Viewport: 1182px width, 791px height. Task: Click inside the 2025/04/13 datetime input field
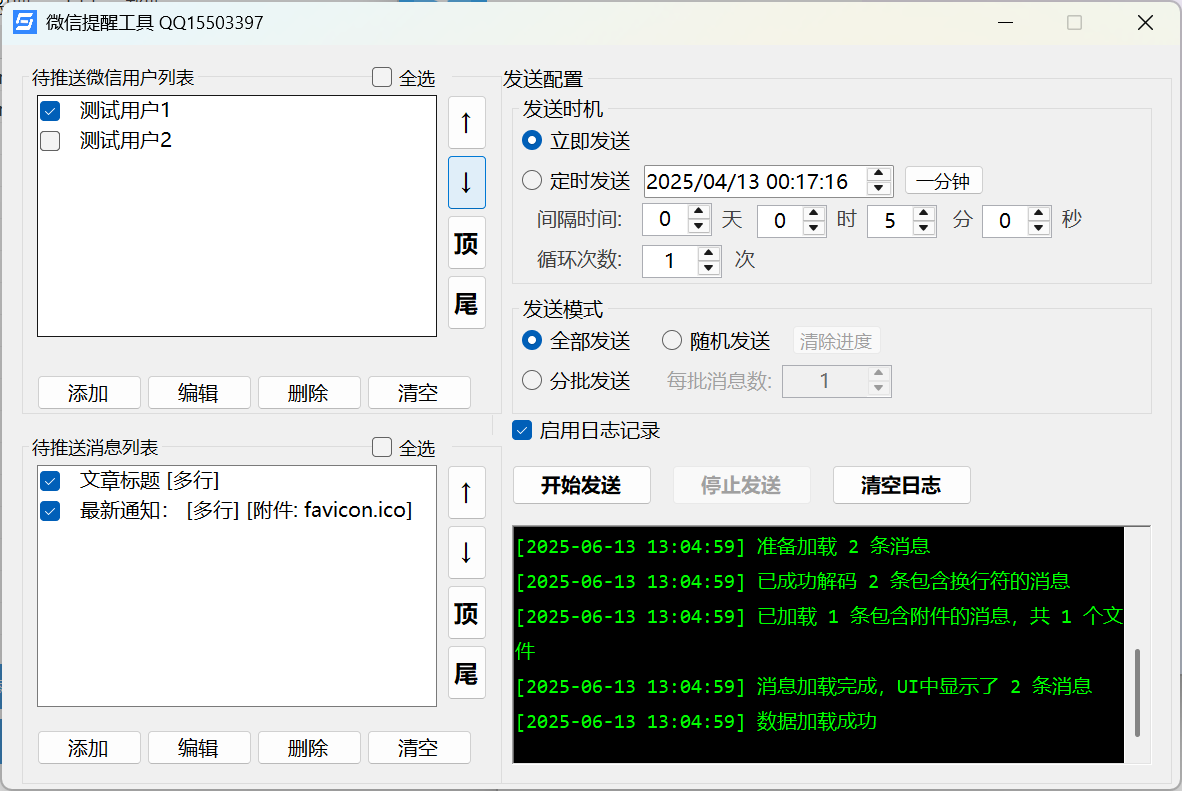760,180
